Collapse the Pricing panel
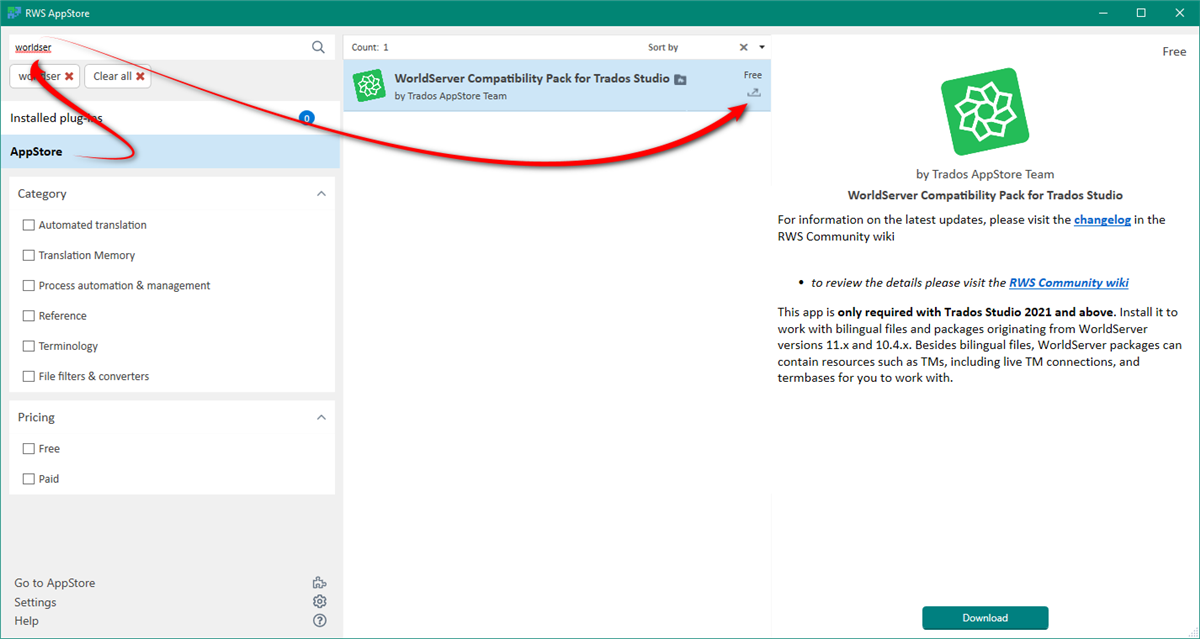 click(321, 417)
